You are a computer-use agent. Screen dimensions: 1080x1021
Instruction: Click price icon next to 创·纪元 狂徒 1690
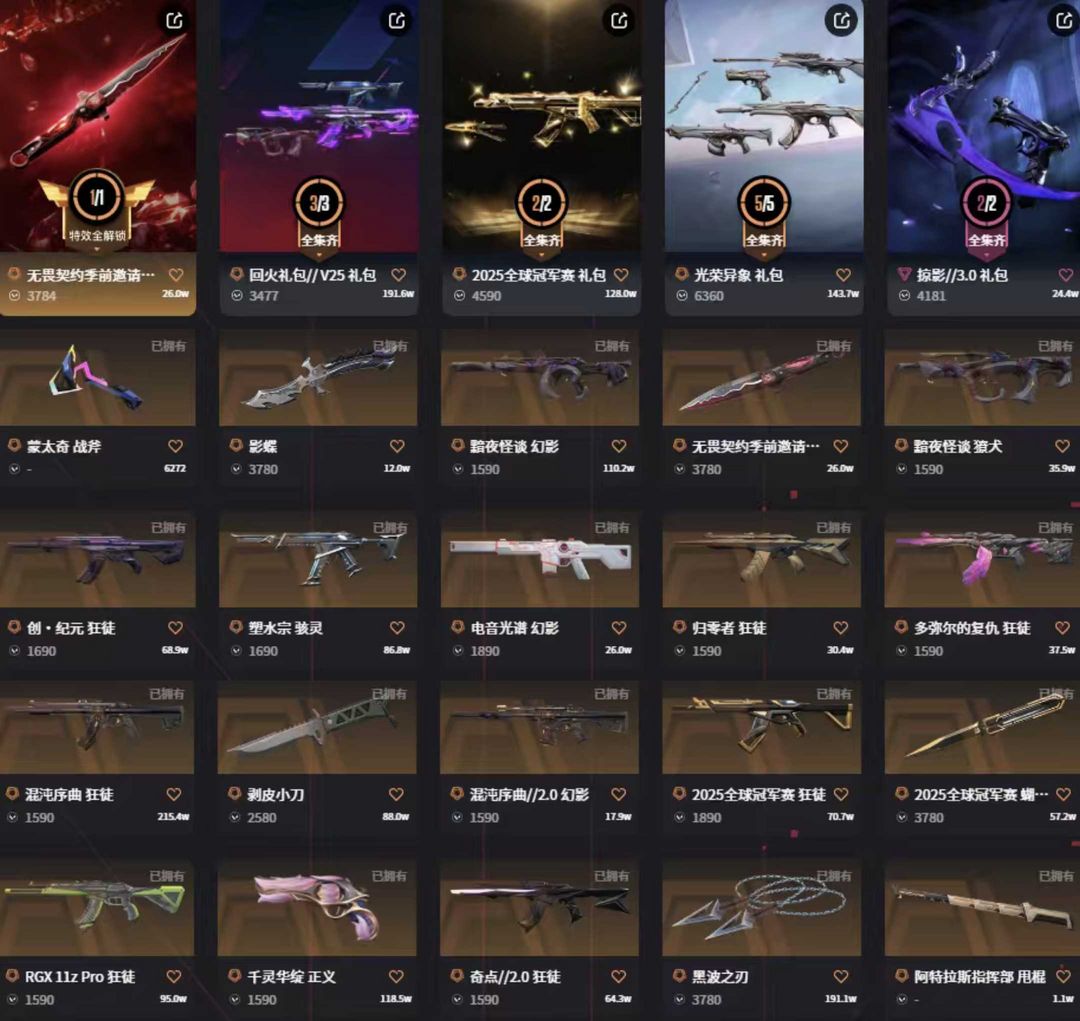click(x=14, y=650)
